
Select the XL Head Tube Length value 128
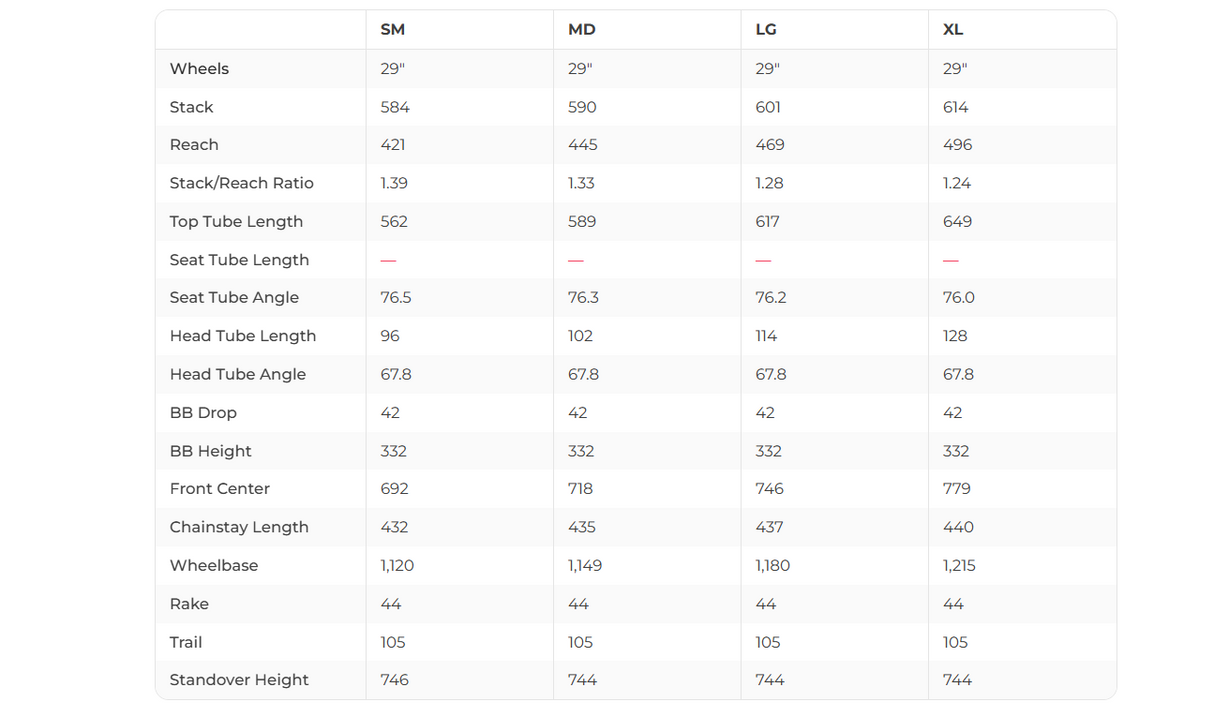[955, 336]
